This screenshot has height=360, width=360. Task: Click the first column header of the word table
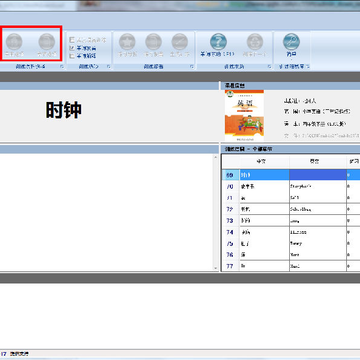(264, 162)
